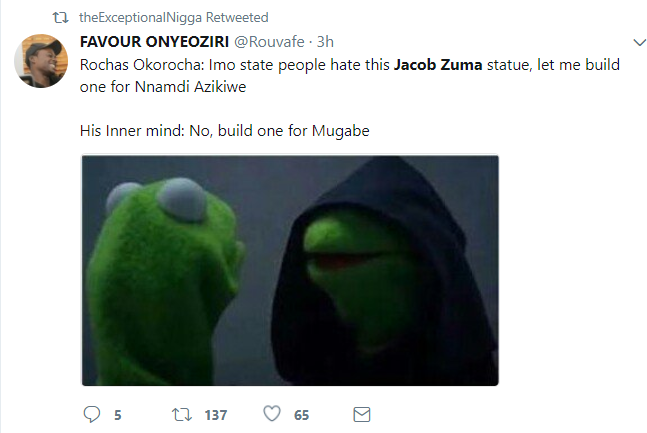Click the 'His Inner mind' tweet line
This screenshot has height=433, width=647.
tap(224, 131)
